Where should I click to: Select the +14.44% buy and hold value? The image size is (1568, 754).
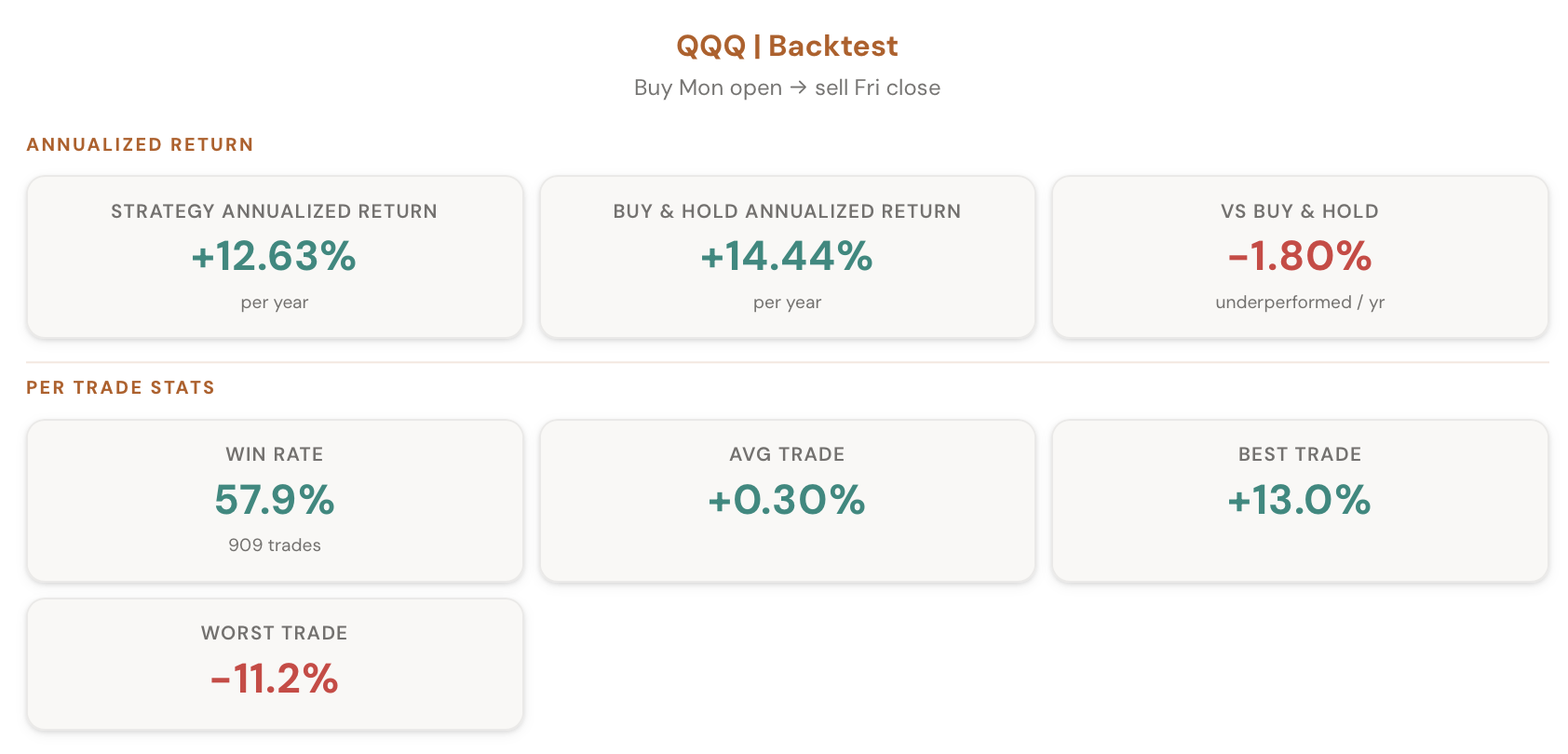[x=787, y=256]
